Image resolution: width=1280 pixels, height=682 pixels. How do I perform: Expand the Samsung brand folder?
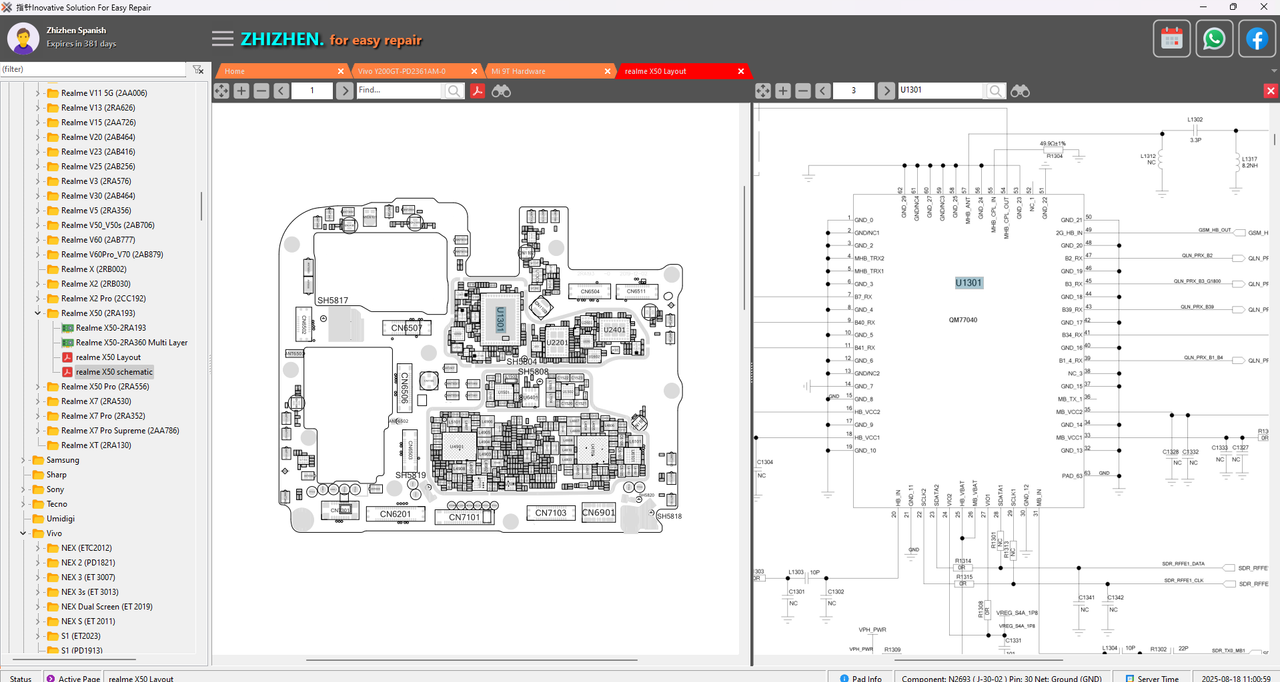[24, 460]
